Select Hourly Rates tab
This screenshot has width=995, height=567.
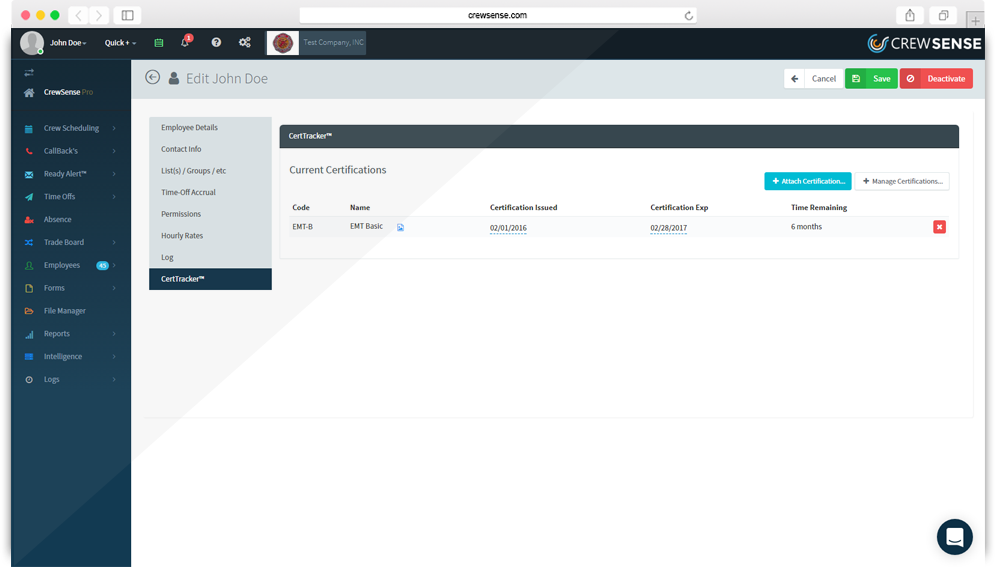coord(210,235)
